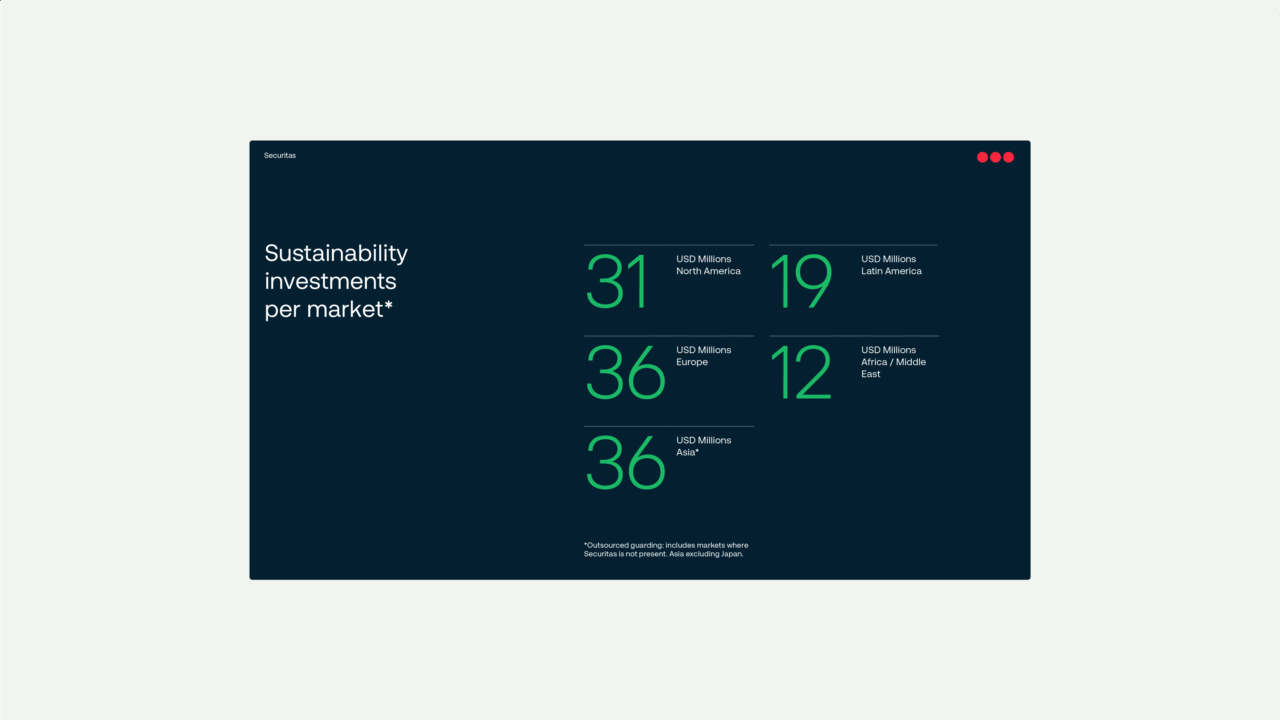Select the 'Sustainability investments per market' heading
Image resolution: width=1280 pixels, height=720 pixels.
tap(336, 281)
